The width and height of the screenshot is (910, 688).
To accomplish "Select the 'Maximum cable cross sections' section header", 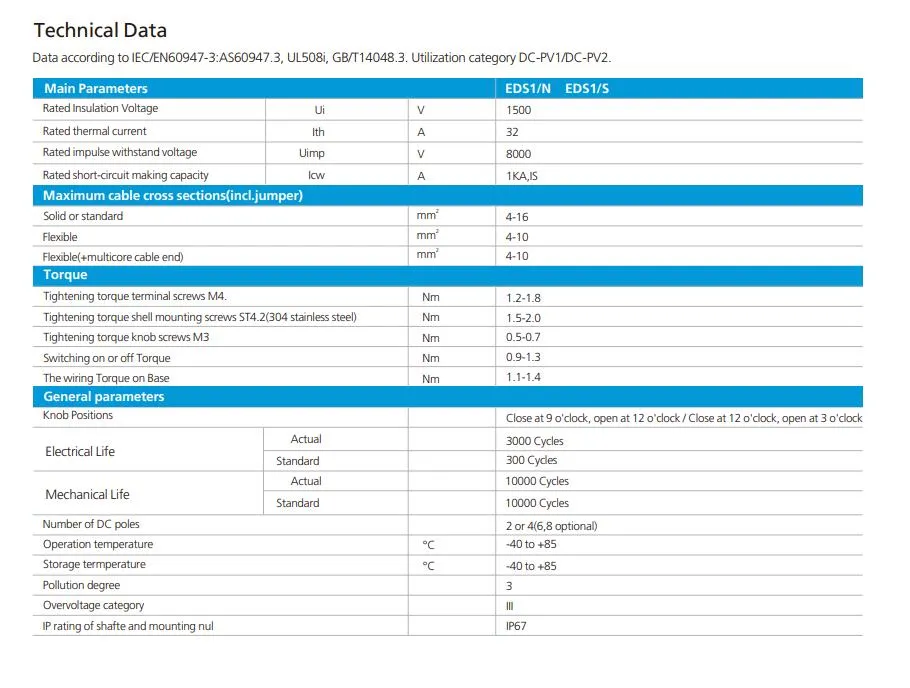I will click(172, 196).
